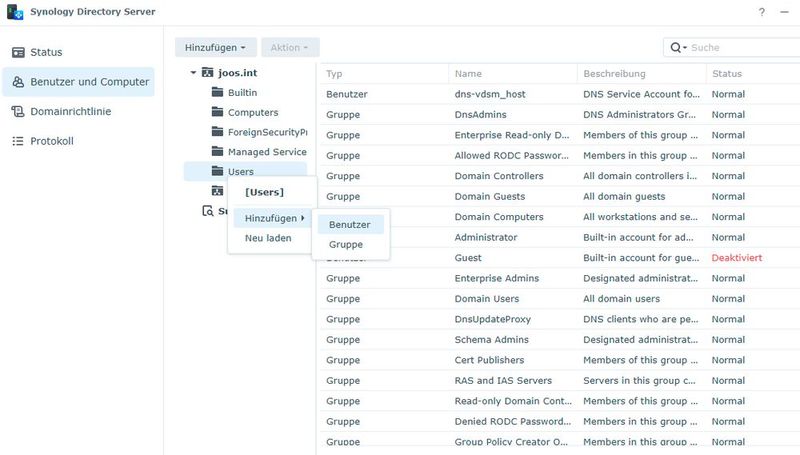
Task: Click the Status sidebar icon
Action: pyautogui.click(x=18, y=53)
